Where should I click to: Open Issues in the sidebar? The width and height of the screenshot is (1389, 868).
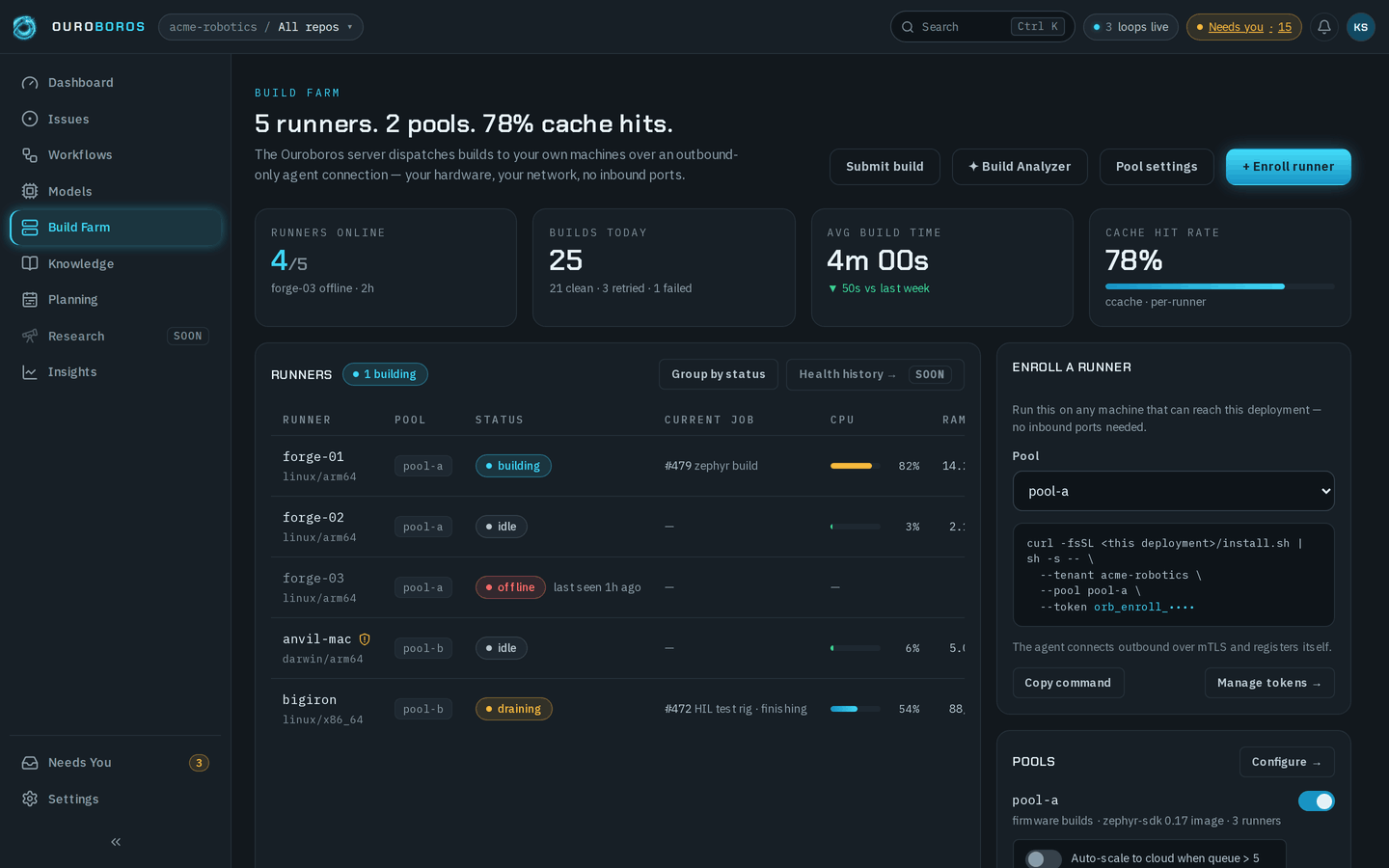116,119
